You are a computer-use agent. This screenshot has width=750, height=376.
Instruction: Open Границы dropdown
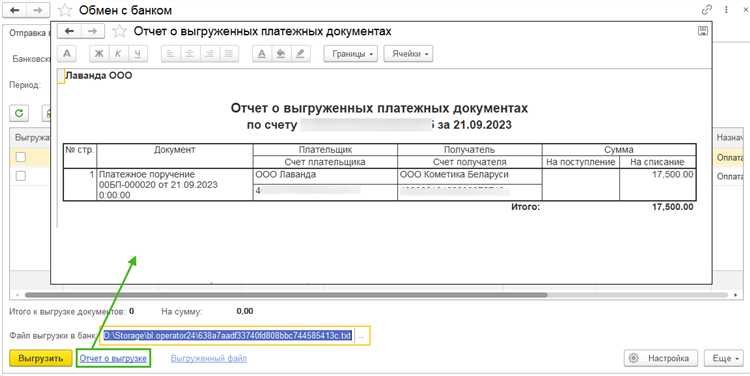(351, 54)
